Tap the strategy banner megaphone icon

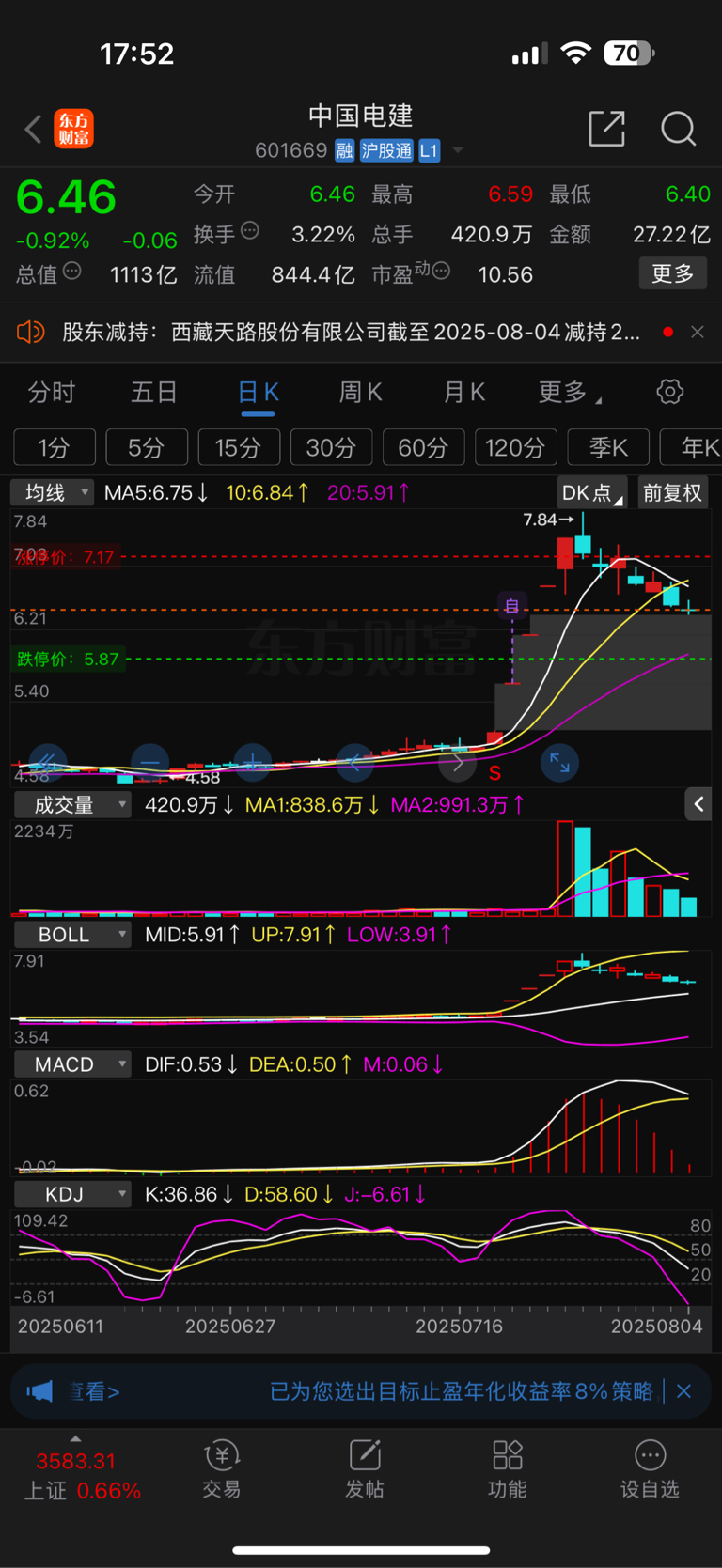pyautogui.click(x=39, y=1391)
